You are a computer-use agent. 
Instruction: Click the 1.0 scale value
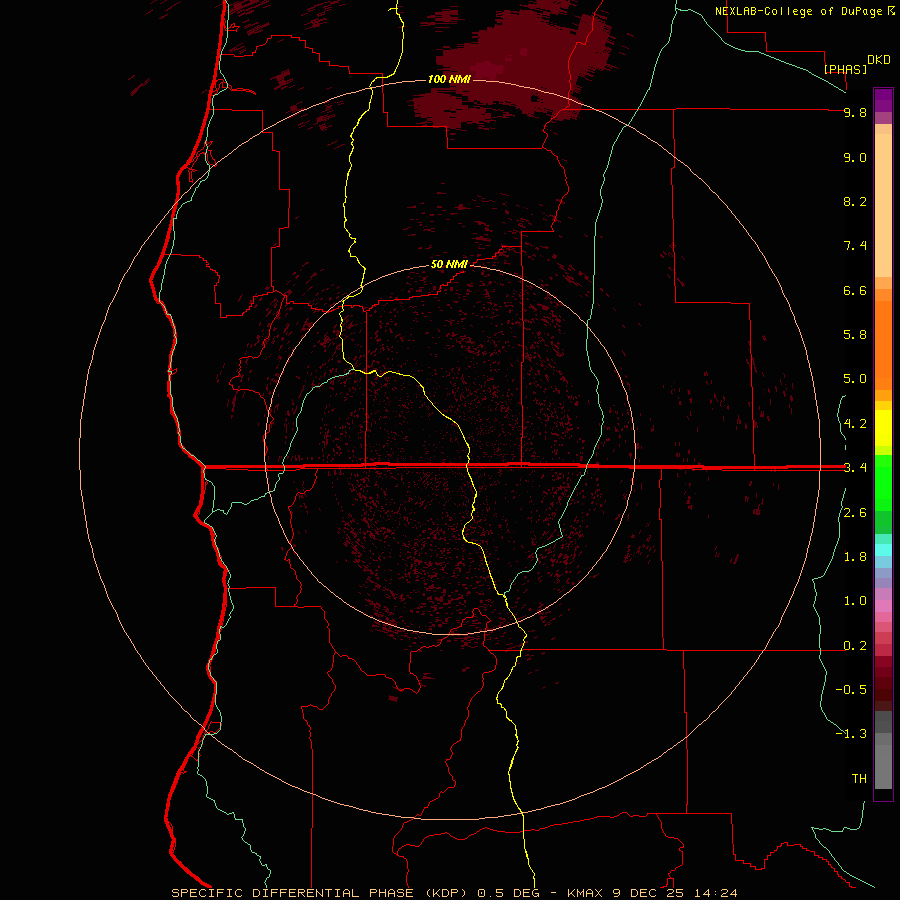pyautogui.click(x=855, y=601)
